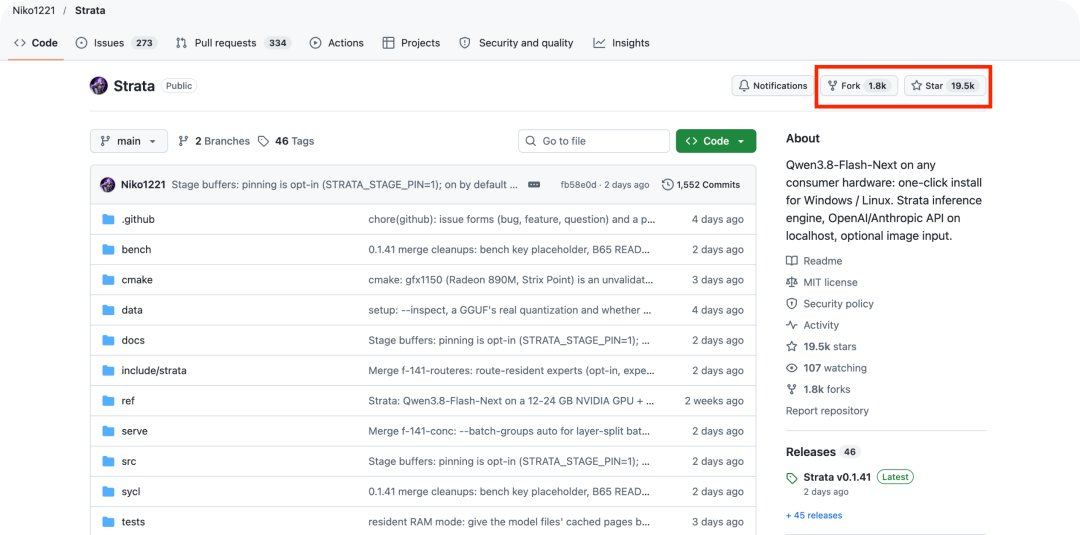Open the Niko1221 owner breadcrumb link
Image resolution: width=1080 pixels, height=535 pixels.
pos(34,10)
